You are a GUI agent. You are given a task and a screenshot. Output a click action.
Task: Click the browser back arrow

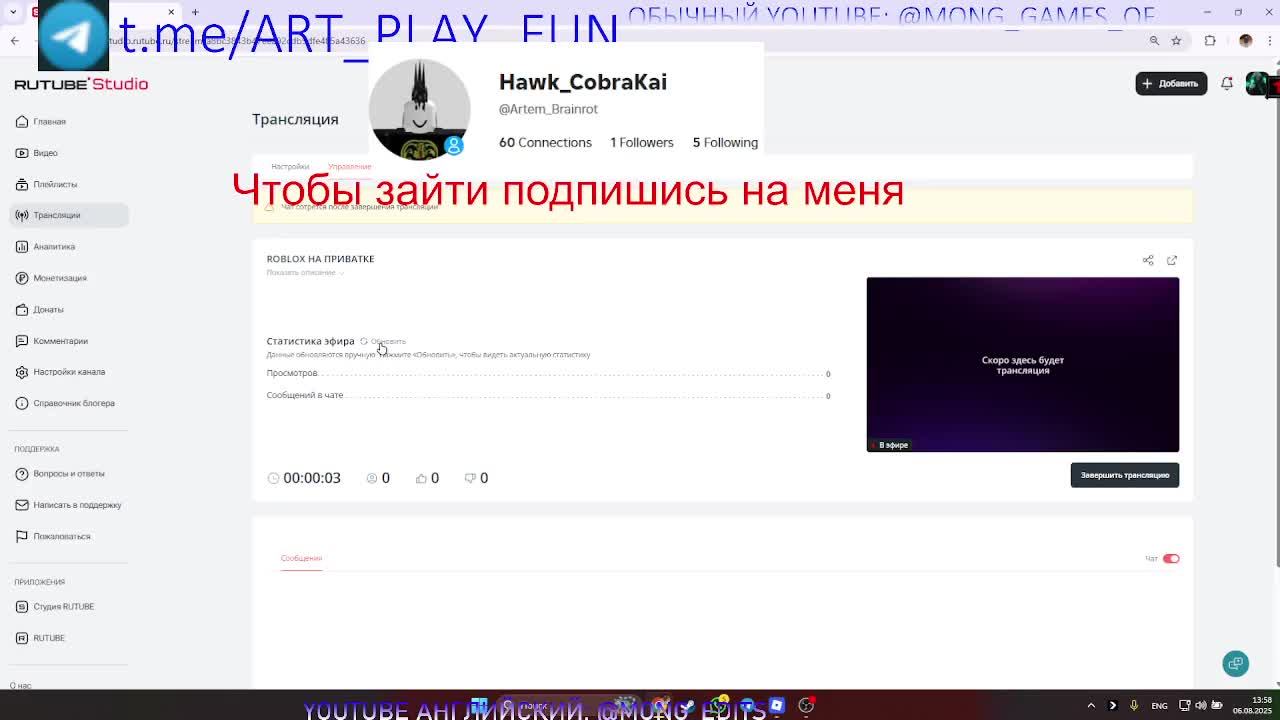[14, 41]
